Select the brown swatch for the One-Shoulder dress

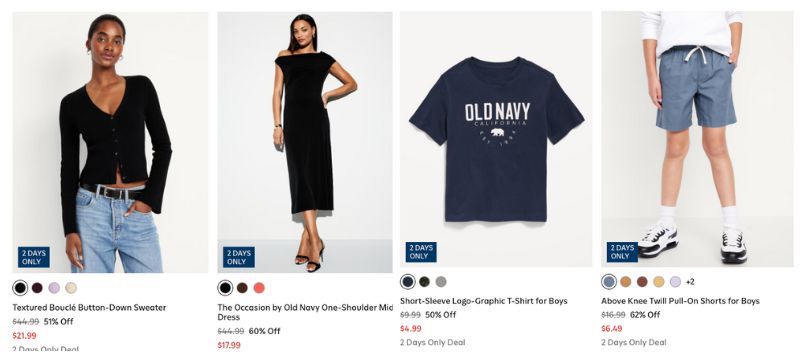coord(242,288)
